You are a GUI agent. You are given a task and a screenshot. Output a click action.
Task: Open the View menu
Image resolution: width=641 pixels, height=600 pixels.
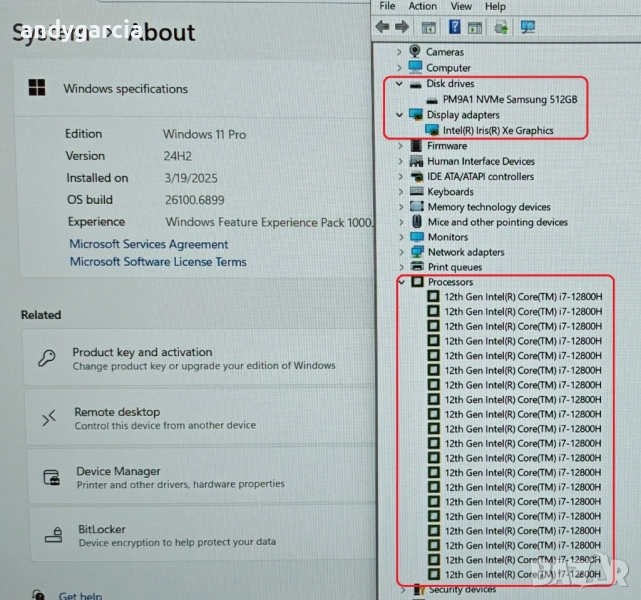pyautogui.click(x=461, y=6)
